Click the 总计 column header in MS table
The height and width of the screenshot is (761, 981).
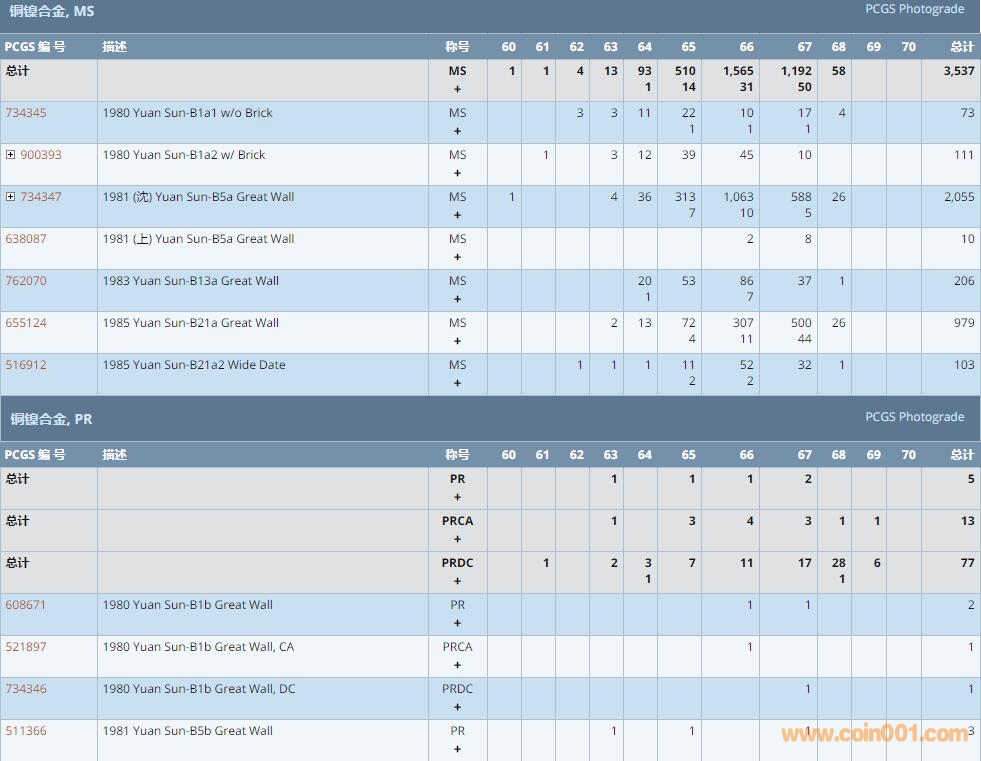click(961, 47)
